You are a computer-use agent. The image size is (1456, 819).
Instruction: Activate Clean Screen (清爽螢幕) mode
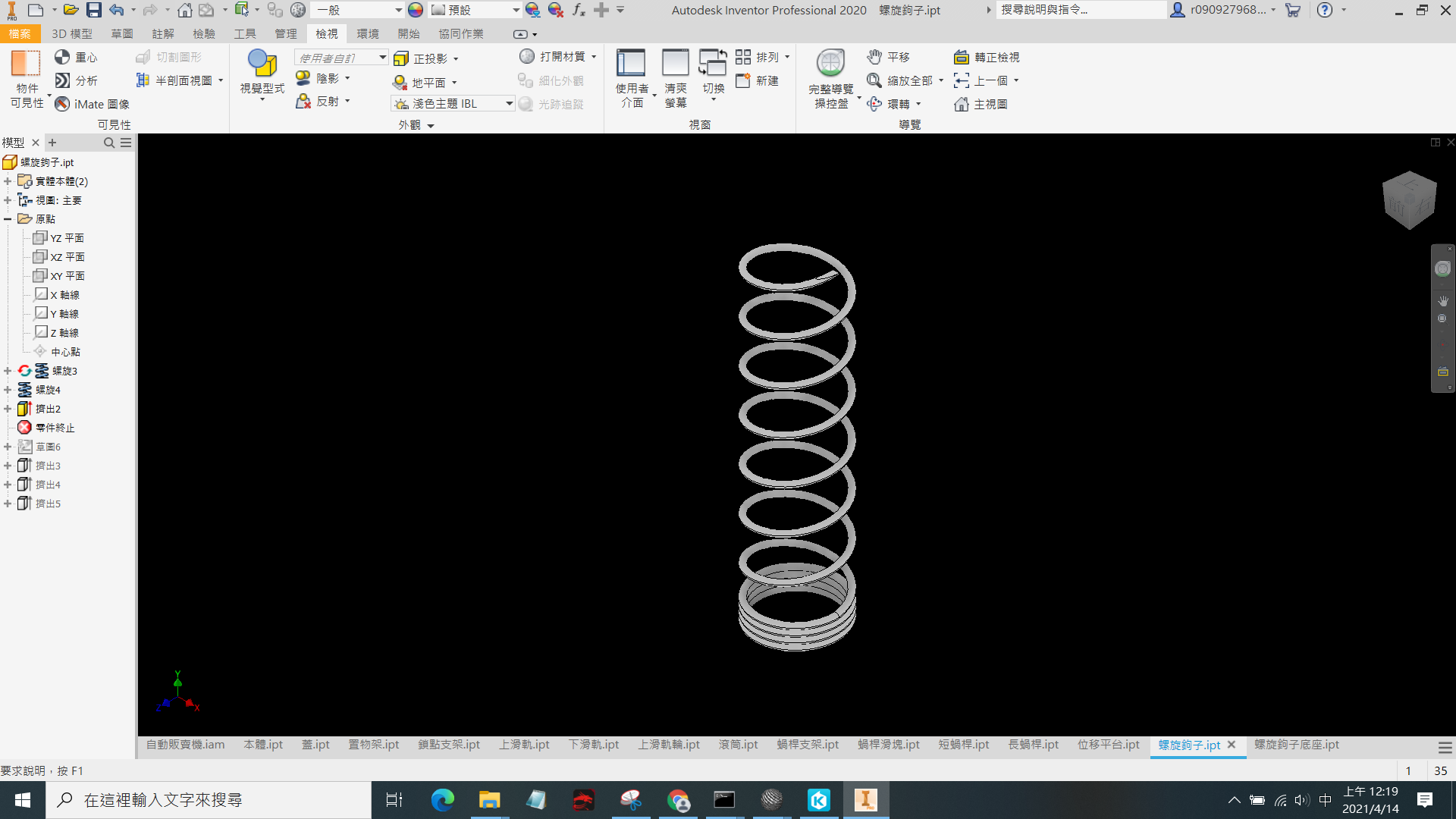click(675, 79)
